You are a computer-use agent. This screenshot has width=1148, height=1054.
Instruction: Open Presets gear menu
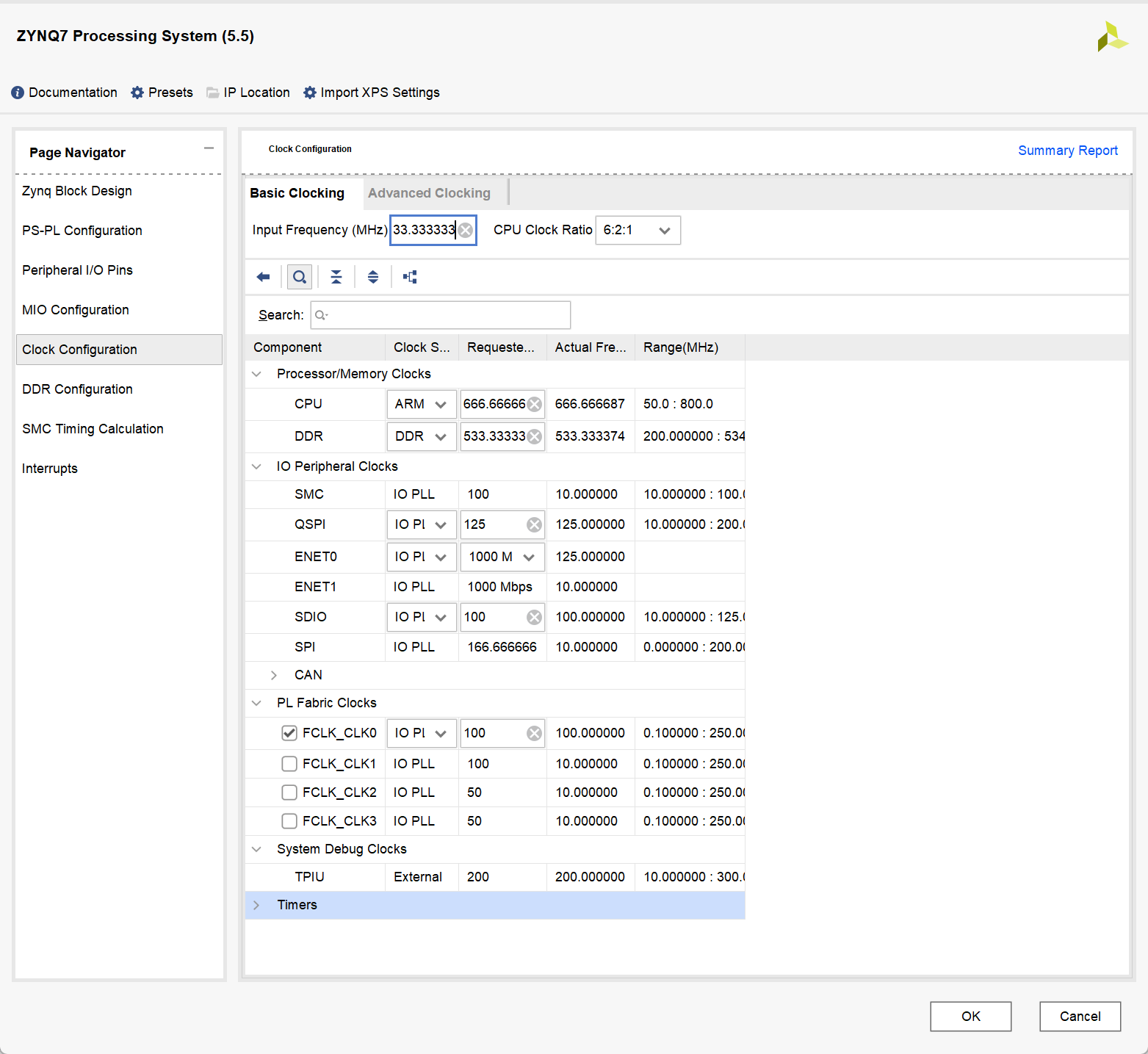click(162, 93)
